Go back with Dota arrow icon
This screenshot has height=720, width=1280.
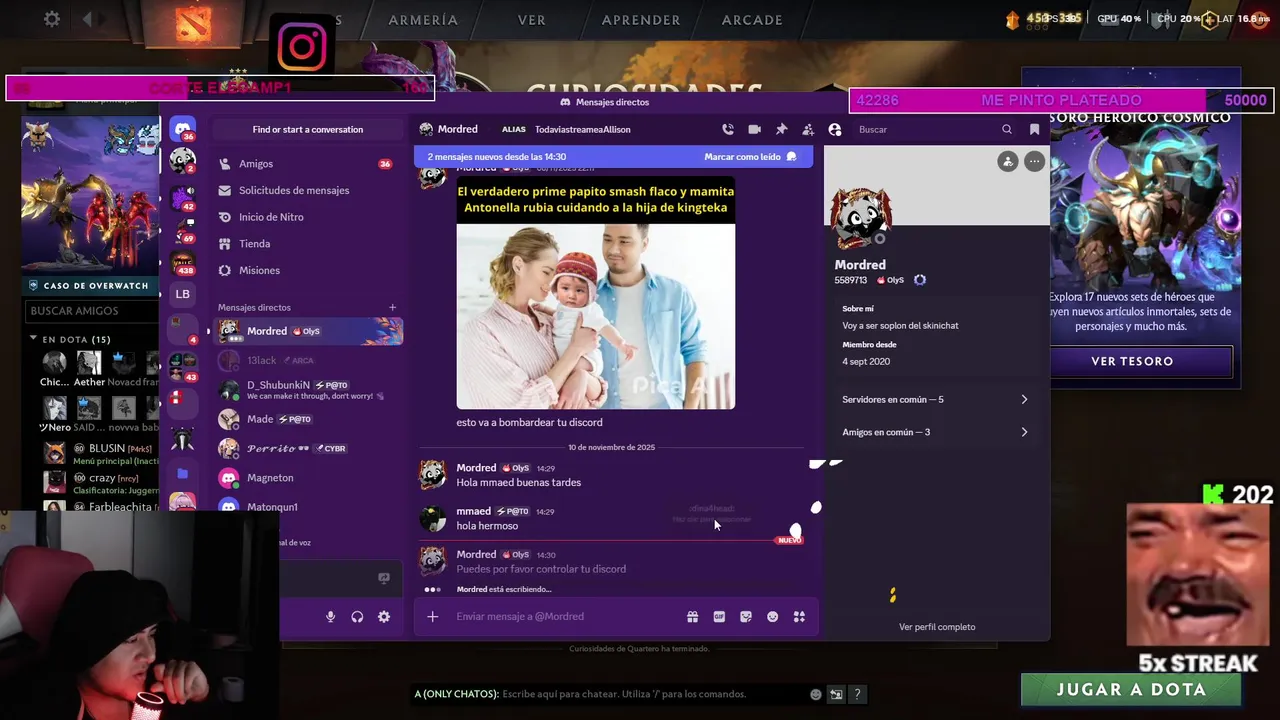pos(87,19)
